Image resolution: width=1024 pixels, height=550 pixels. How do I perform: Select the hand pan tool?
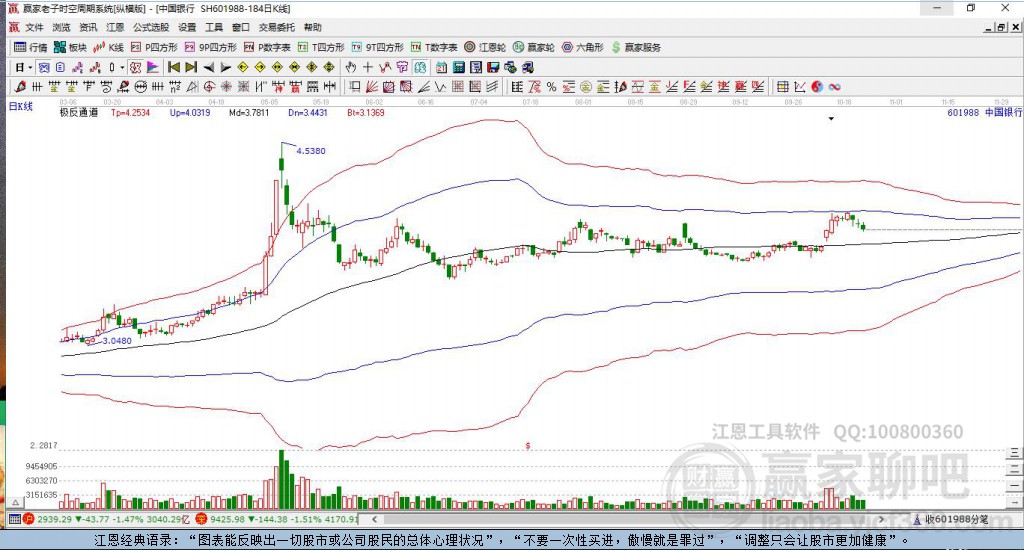pyautogui.click(x=351, y=67)
